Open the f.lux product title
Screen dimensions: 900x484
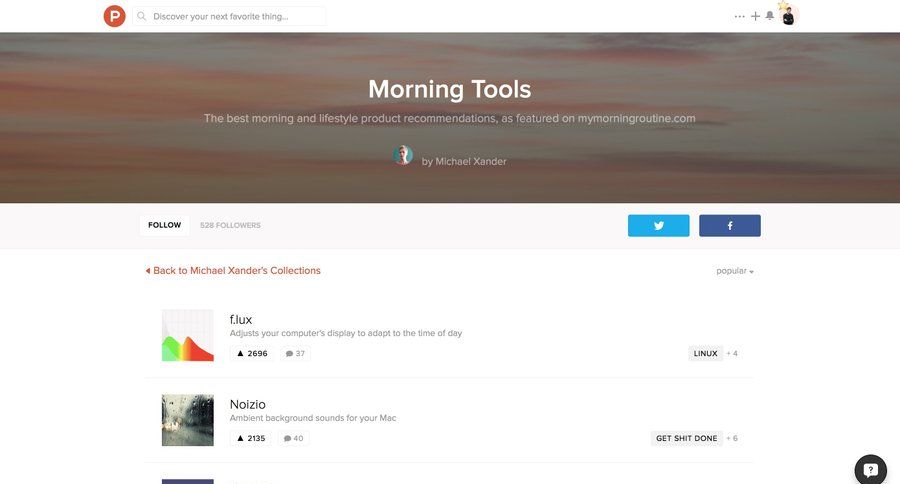click(240, 319)
